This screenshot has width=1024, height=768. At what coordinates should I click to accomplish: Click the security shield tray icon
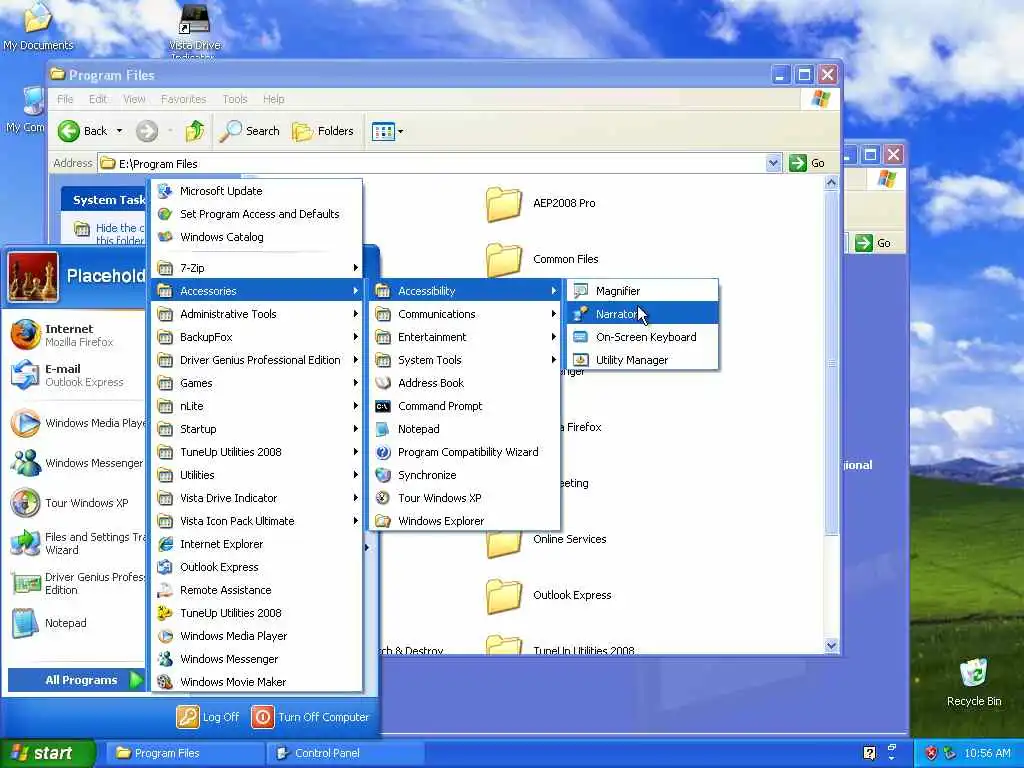tap(931, 753)
